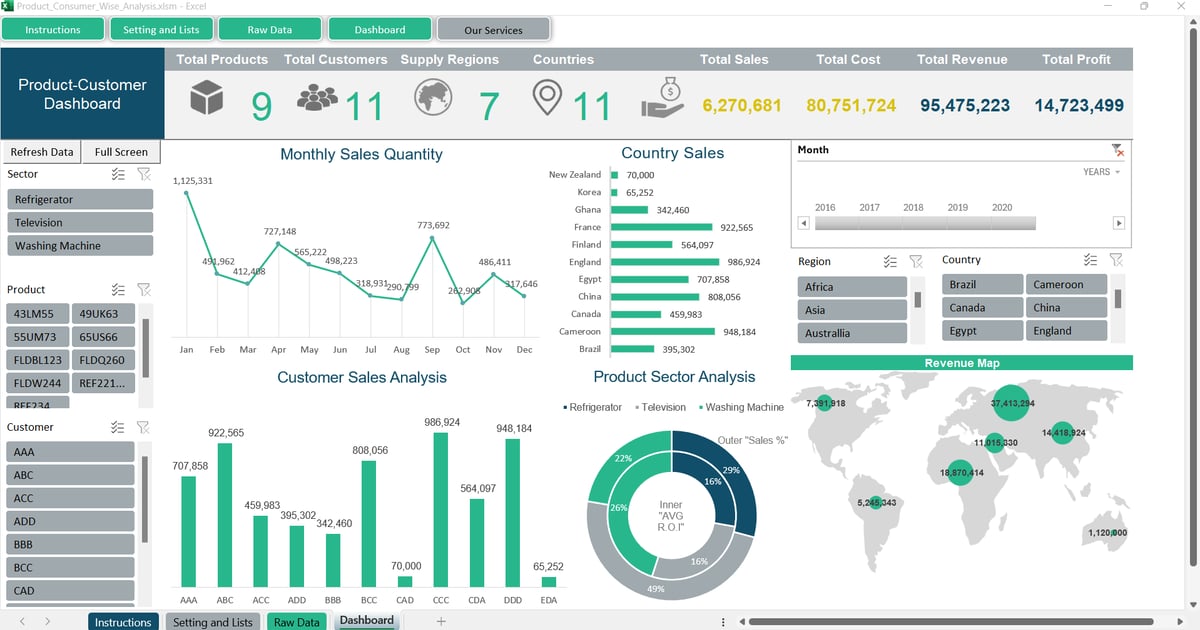Click the Refresh Data button
Image resolution: width=1200 pixels, height=630 pixels.
click(41, 151)
